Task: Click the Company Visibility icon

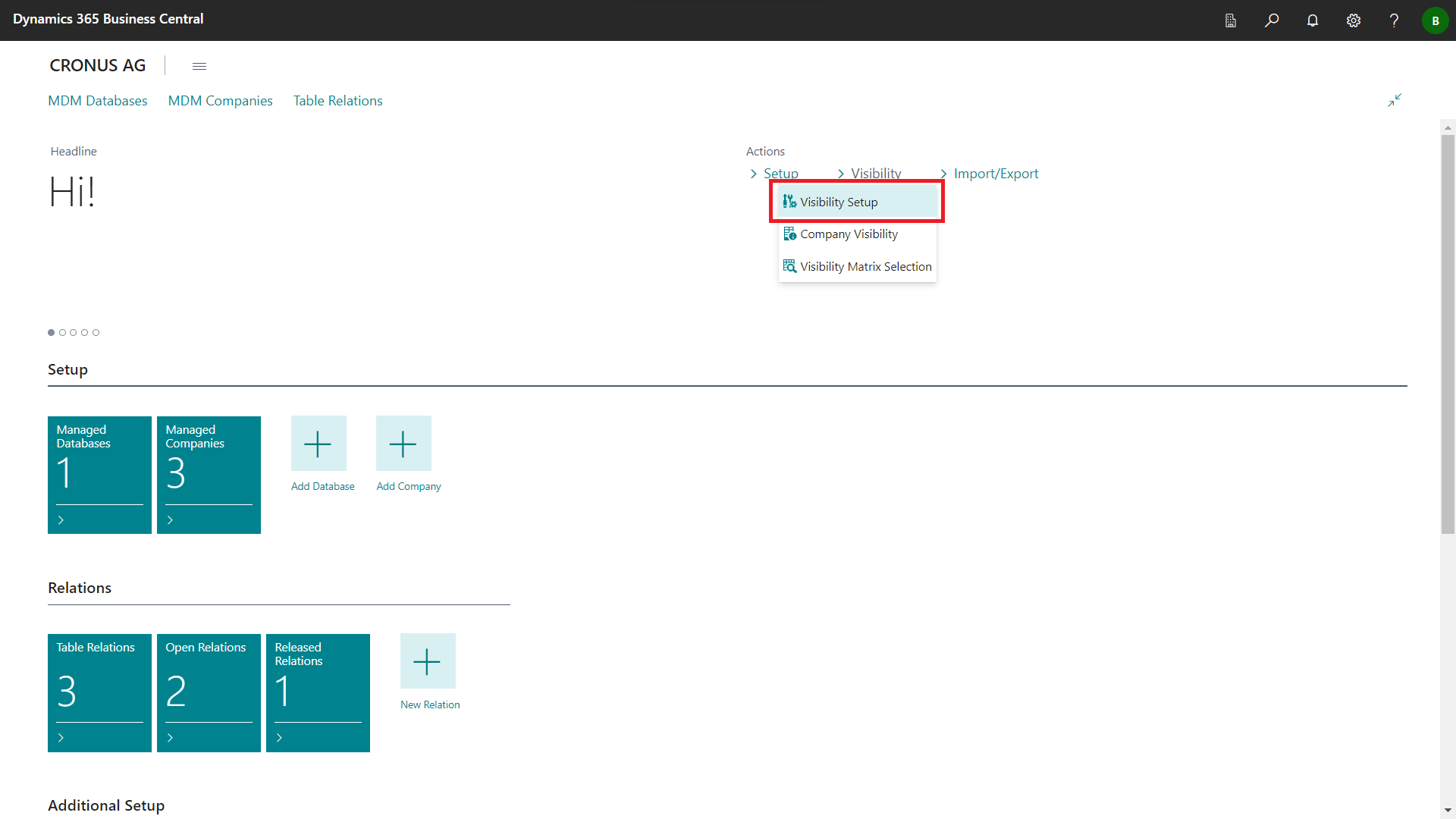Action: (789, 234)
